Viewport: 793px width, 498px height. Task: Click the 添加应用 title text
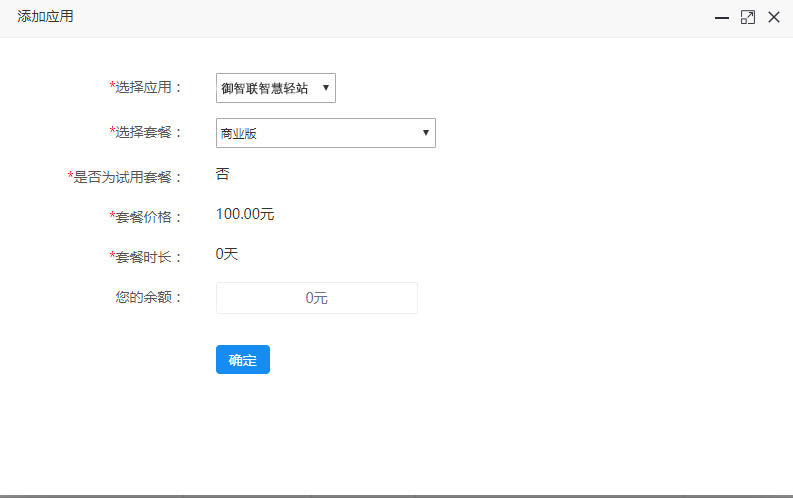click(x=45, y=17)
